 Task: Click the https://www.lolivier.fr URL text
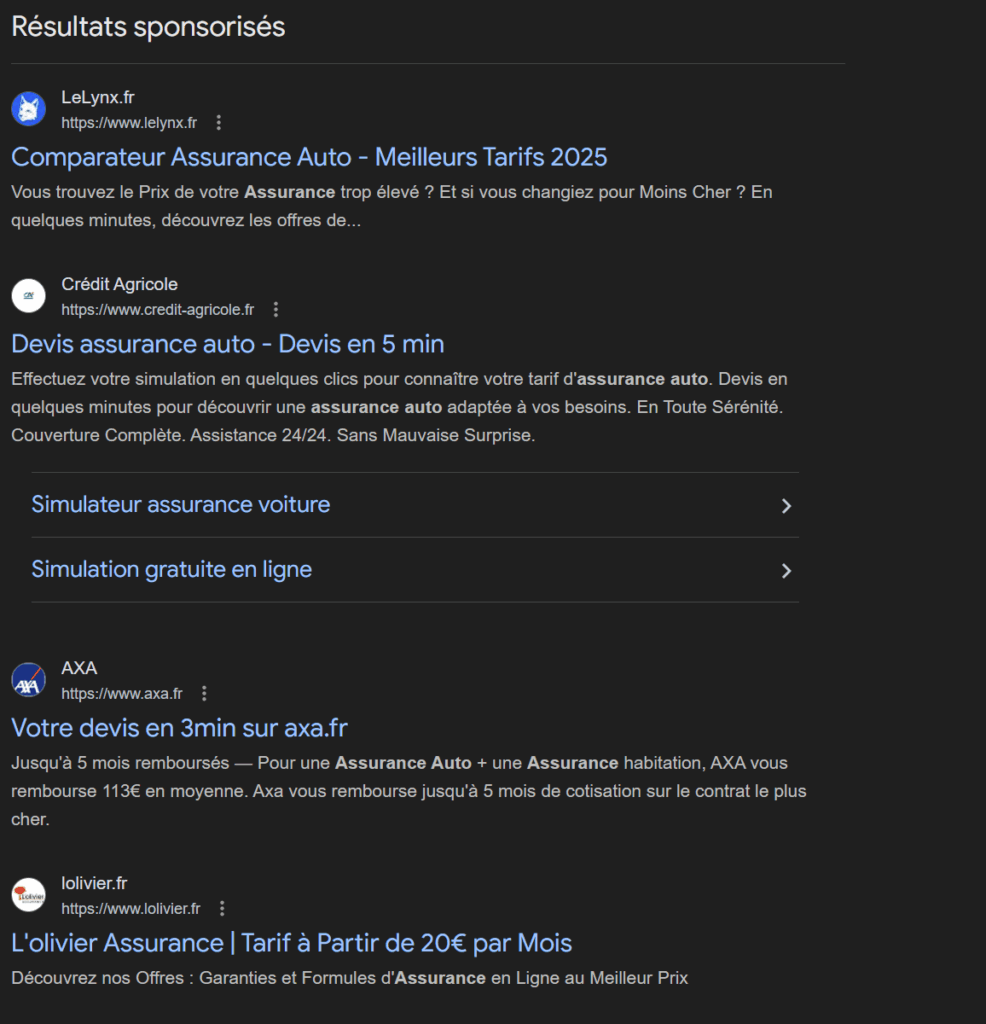point(131,909)
